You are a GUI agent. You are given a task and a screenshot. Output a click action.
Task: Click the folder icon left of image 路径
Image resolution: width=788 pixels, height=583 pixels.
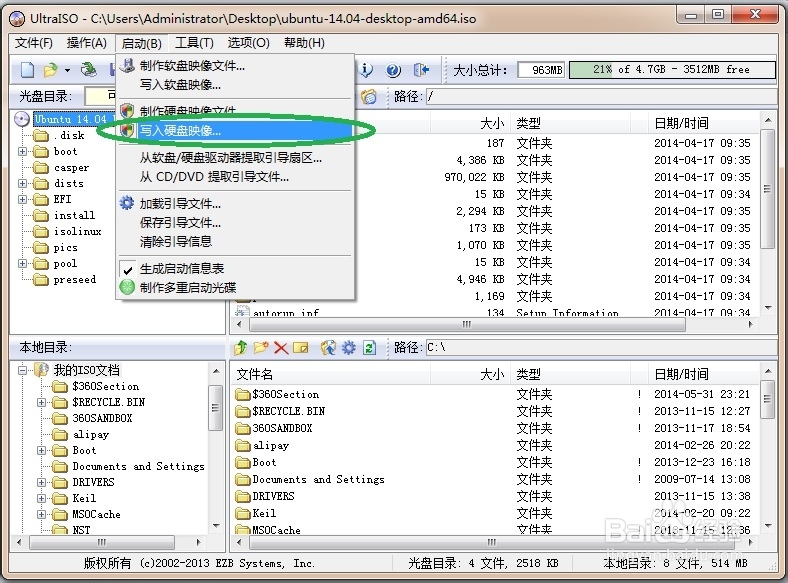pyautogui.click(x=369, y=96)
